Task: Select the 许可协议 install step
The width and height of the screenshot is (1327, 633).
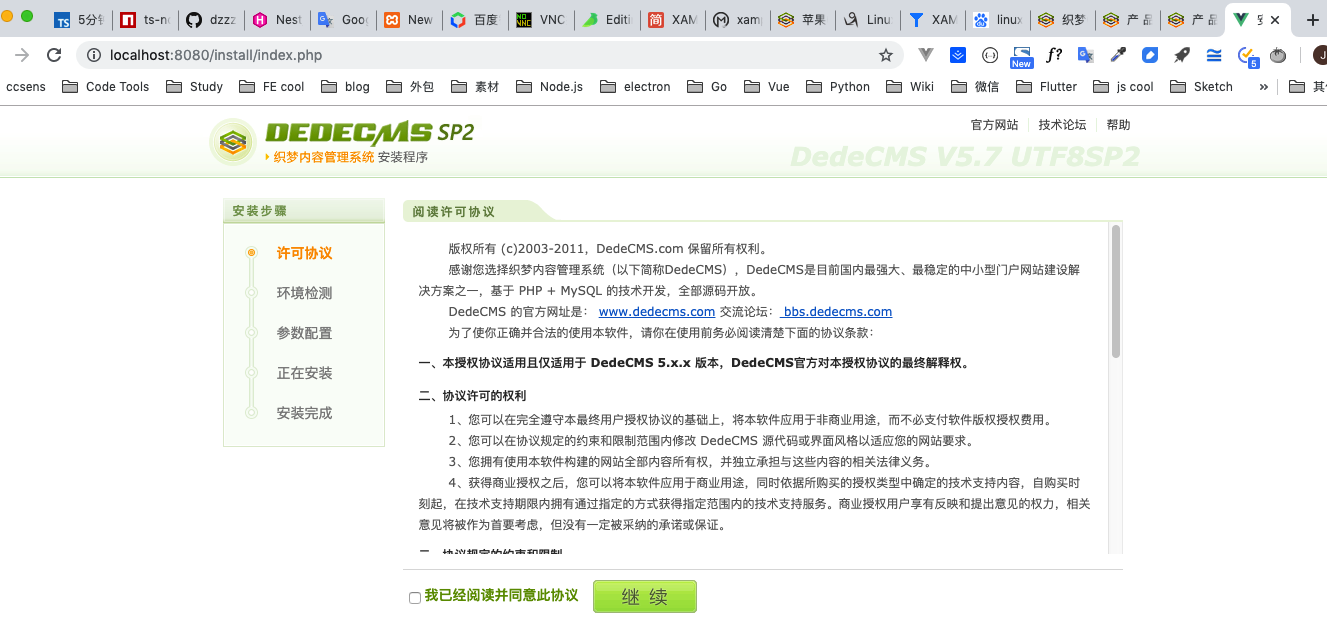Action: (x=304, y=253)
